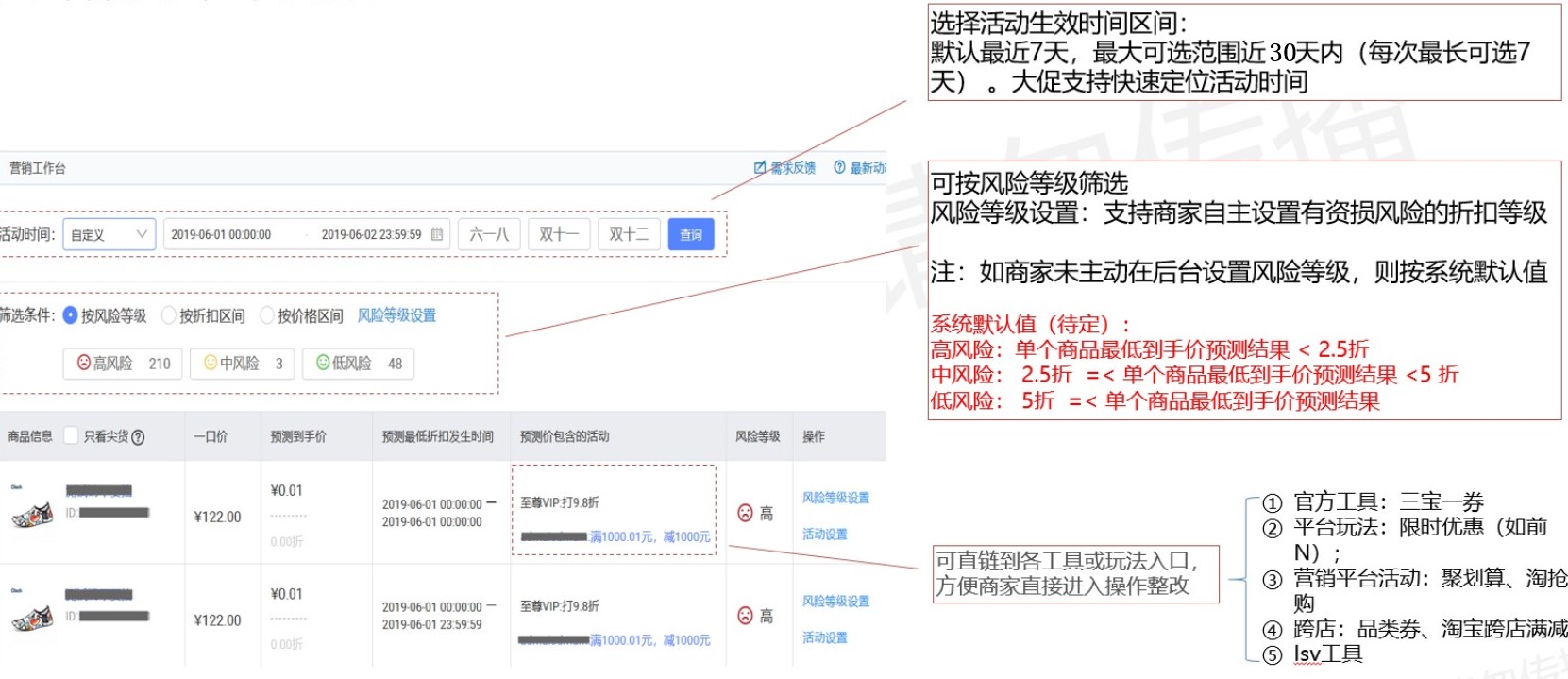Click the start date 2019-06-01 00:00:00 field

(x=221, y=234)
